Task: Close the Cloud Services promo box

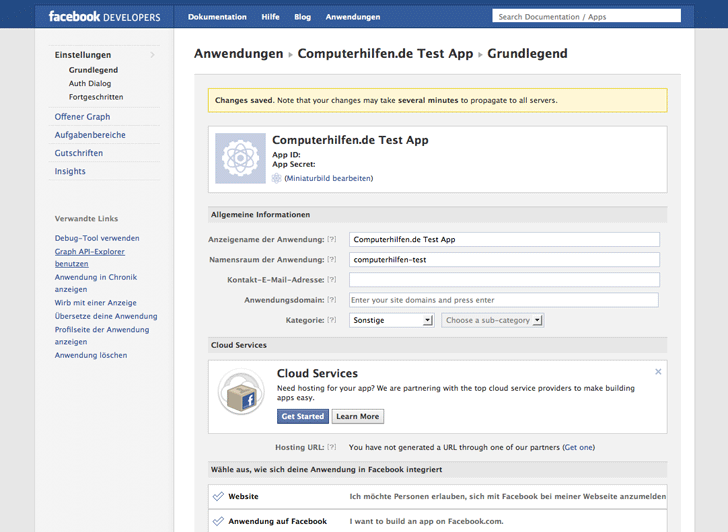Action: 658,371
